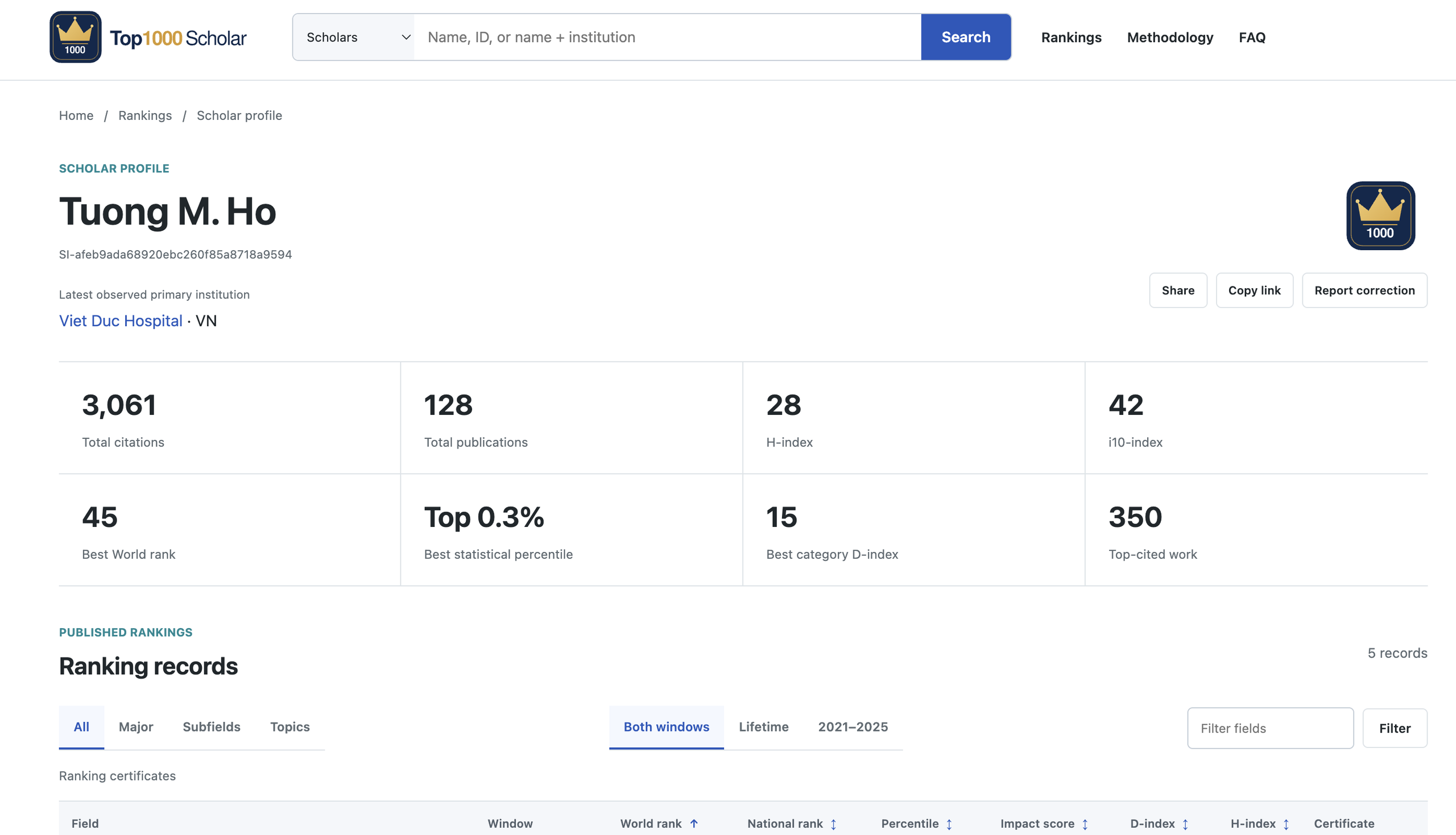
Task: Switch to the Topics tab
Action: 289,726
